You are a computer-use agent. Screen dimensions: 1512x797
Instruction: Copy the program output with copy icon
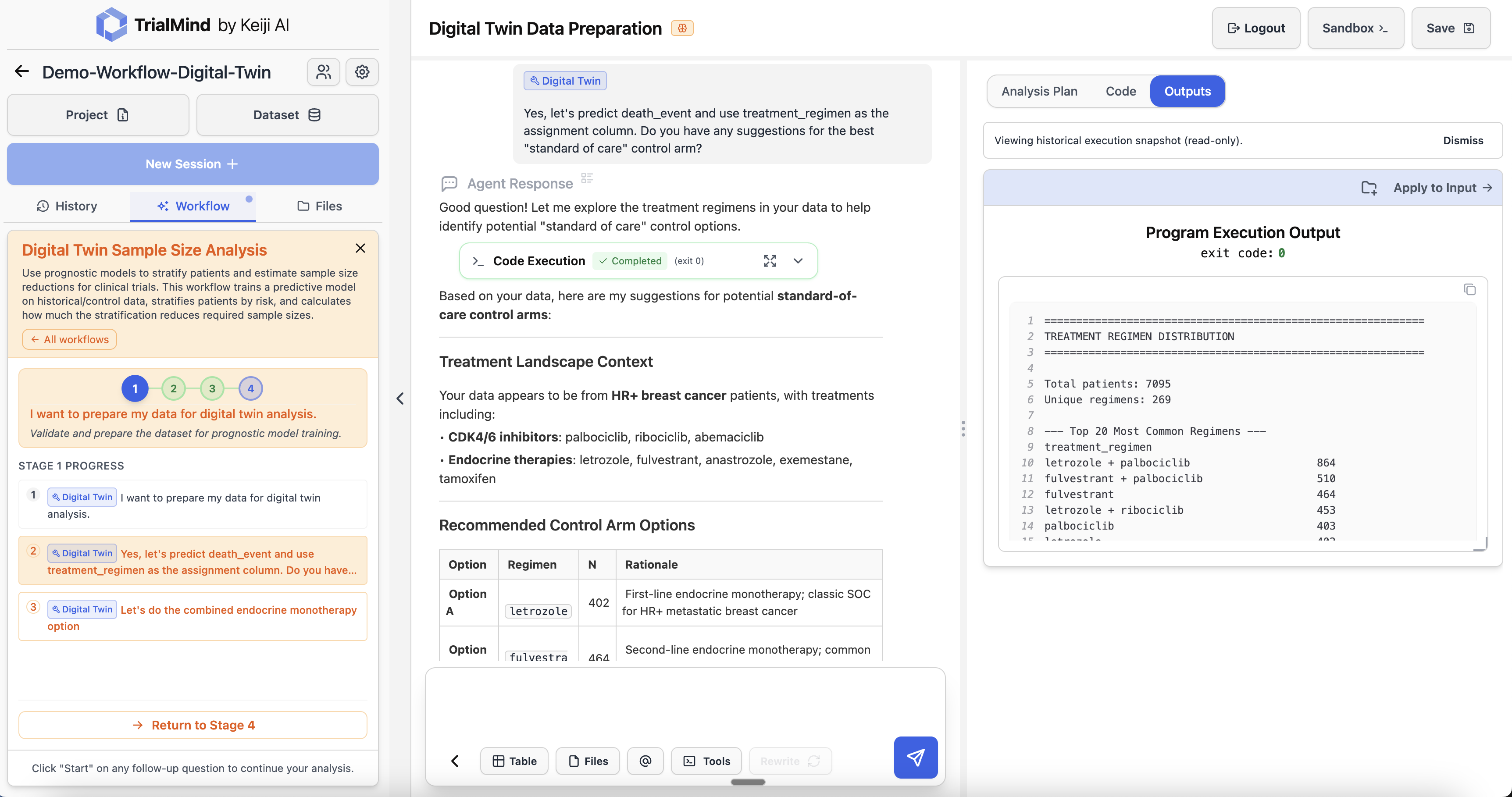coord(1469,289)
